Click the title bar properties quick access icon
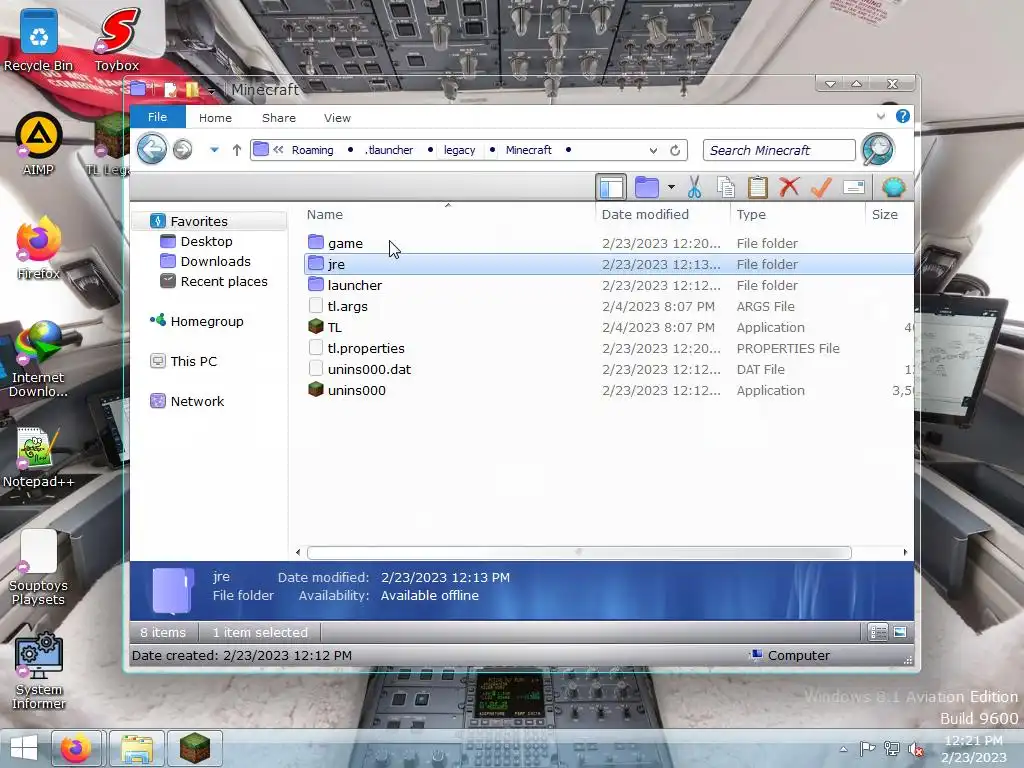1024x768 pixels. [x=170, y=89]
